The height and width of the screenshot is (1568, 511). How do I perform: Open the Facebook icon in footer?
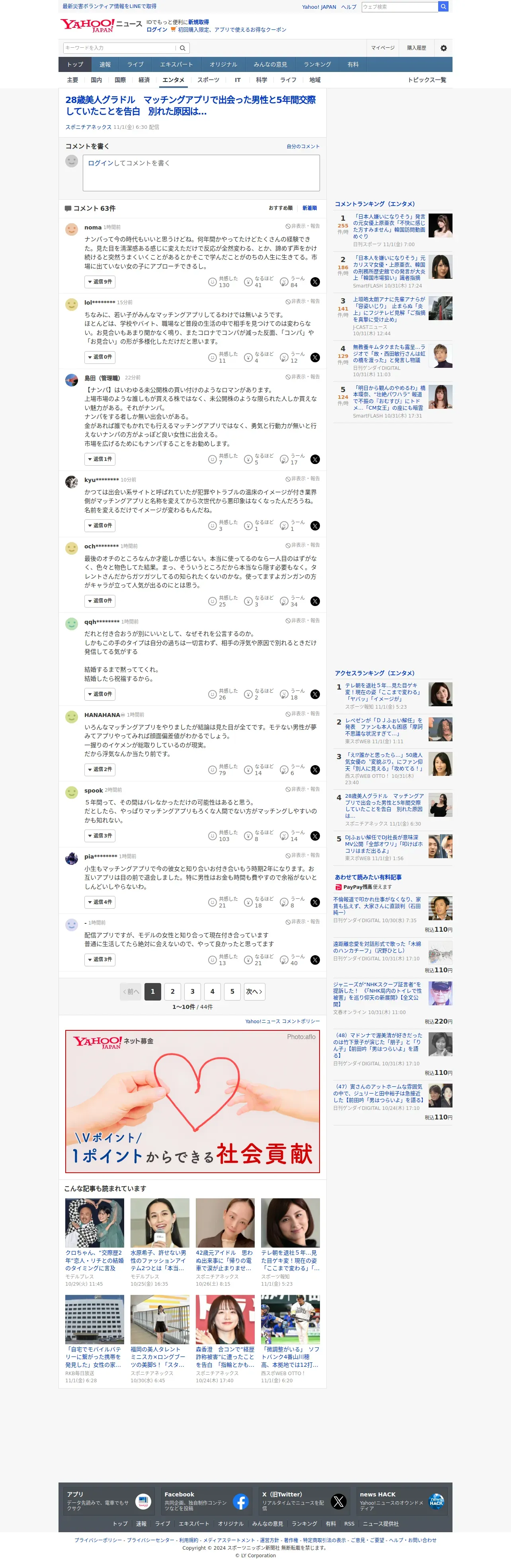coord(241,1502)
